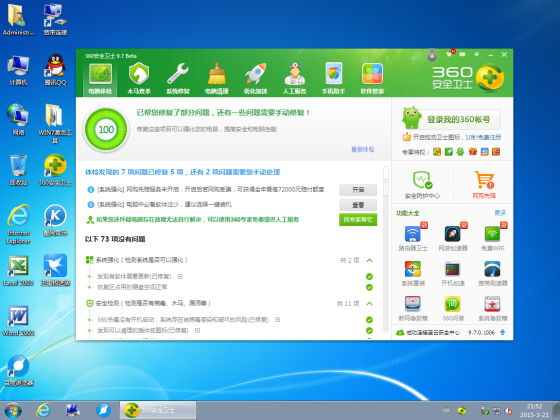Open the main menu dropdown in the title bar

click(x=476, y=55)
